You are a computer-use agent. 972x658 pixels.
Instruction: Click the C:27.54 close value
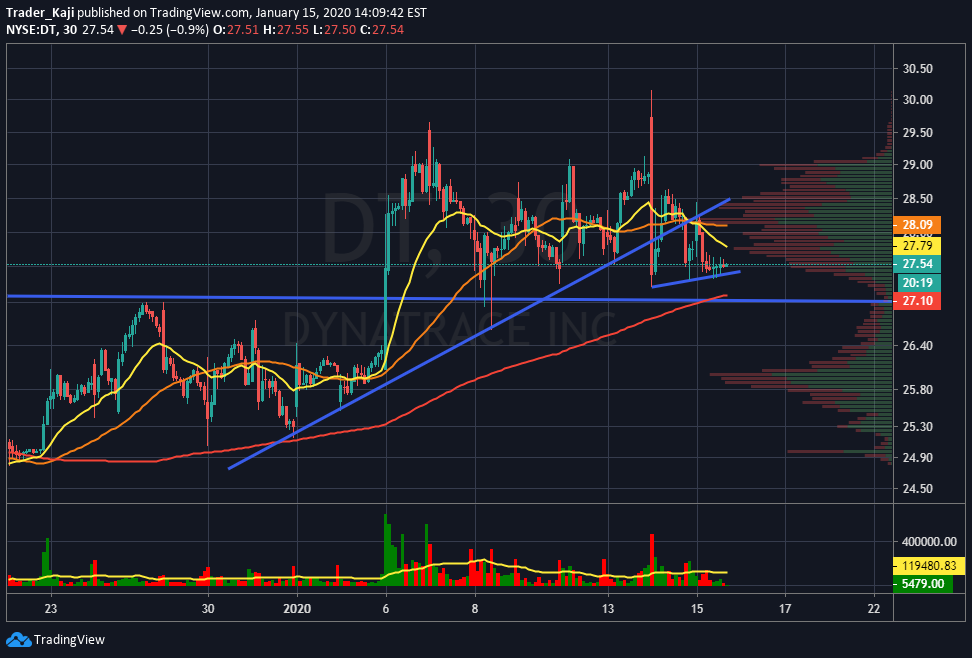click(x=382, y=29)
